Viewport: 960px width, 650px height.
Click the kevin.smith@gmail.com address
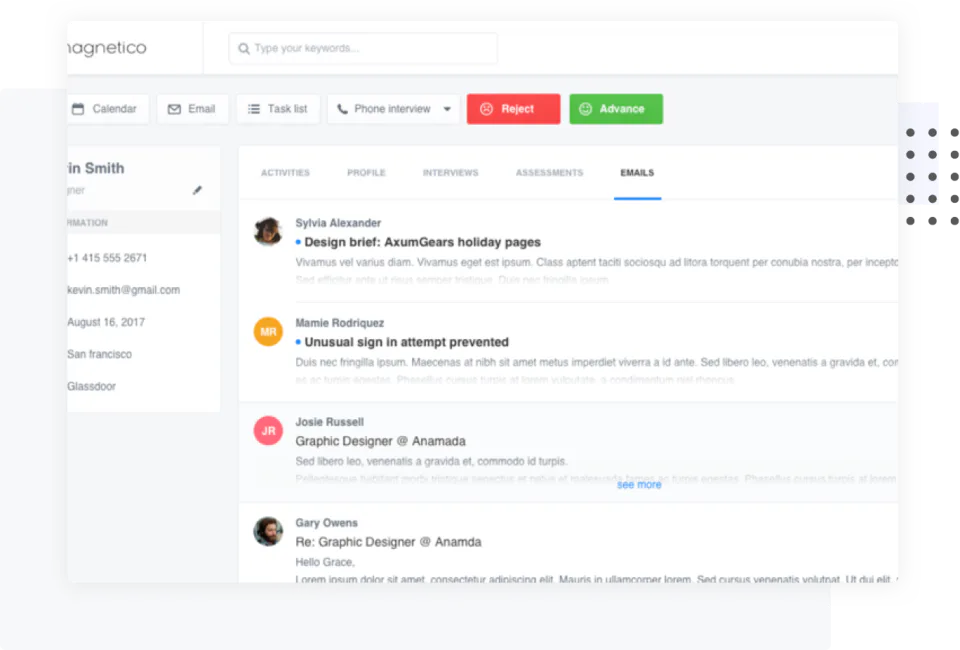point(124,290)
